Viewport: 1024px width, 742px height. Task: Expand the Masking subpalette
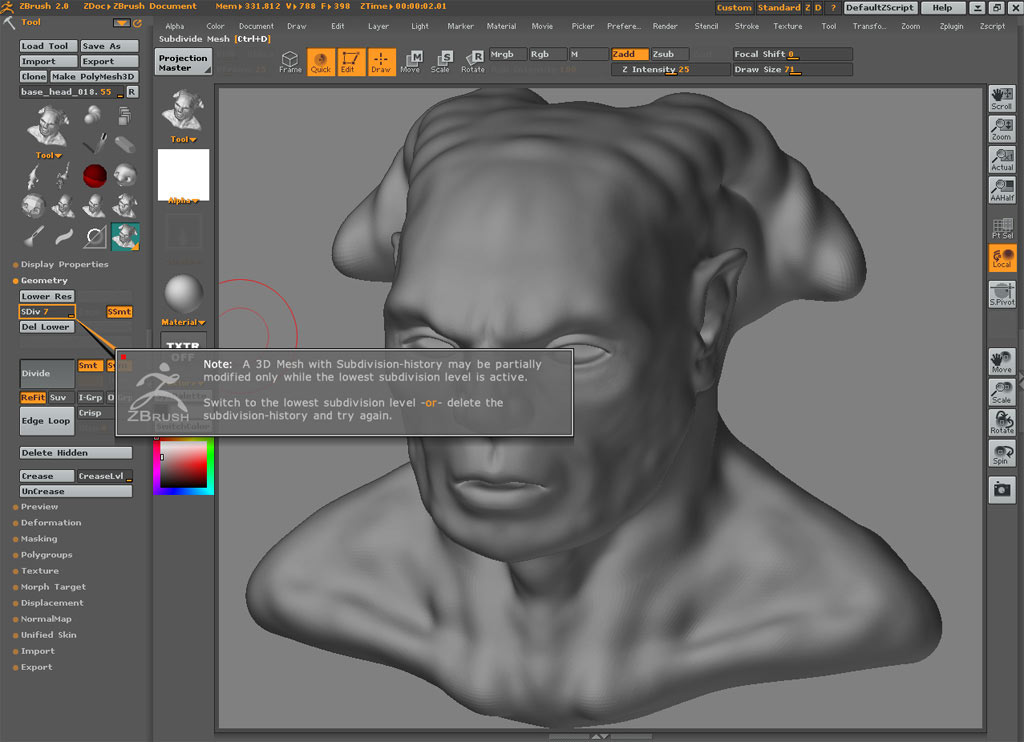pyautogui.click(x=39, y=539)
